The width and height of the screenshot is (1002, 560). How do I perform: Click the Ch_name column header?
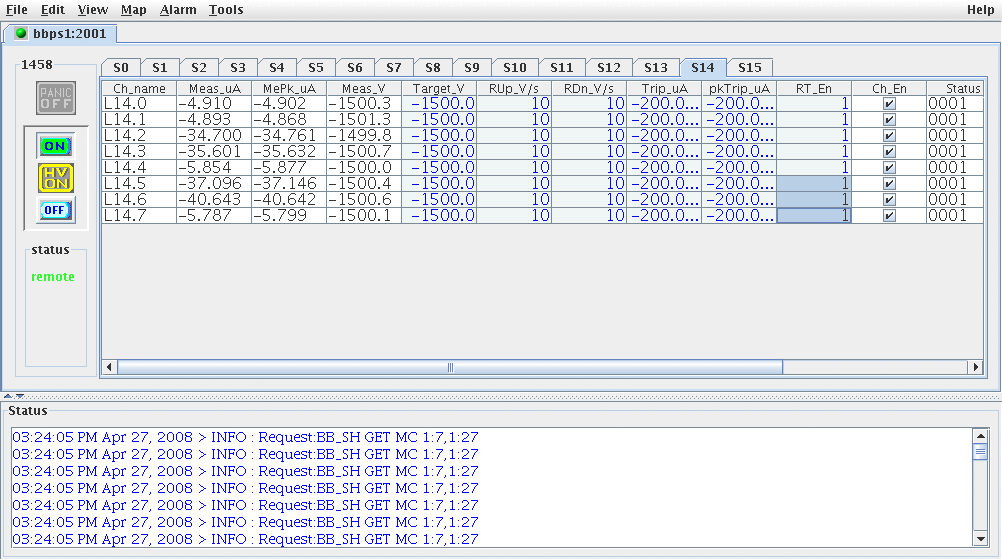139,88
